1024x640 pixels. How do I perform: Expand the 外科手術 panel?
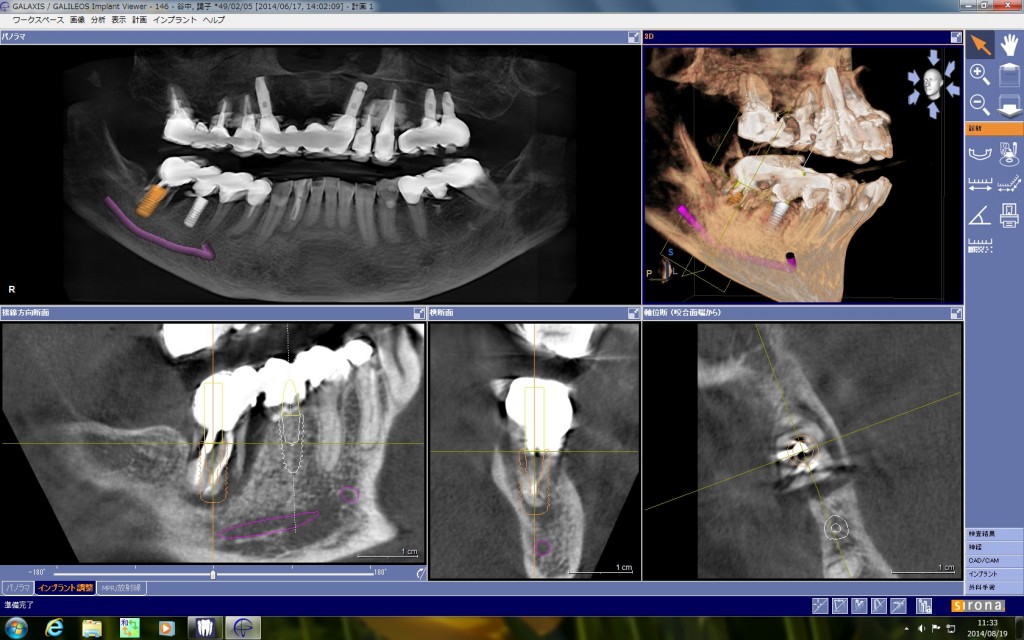tap(994, 587)
